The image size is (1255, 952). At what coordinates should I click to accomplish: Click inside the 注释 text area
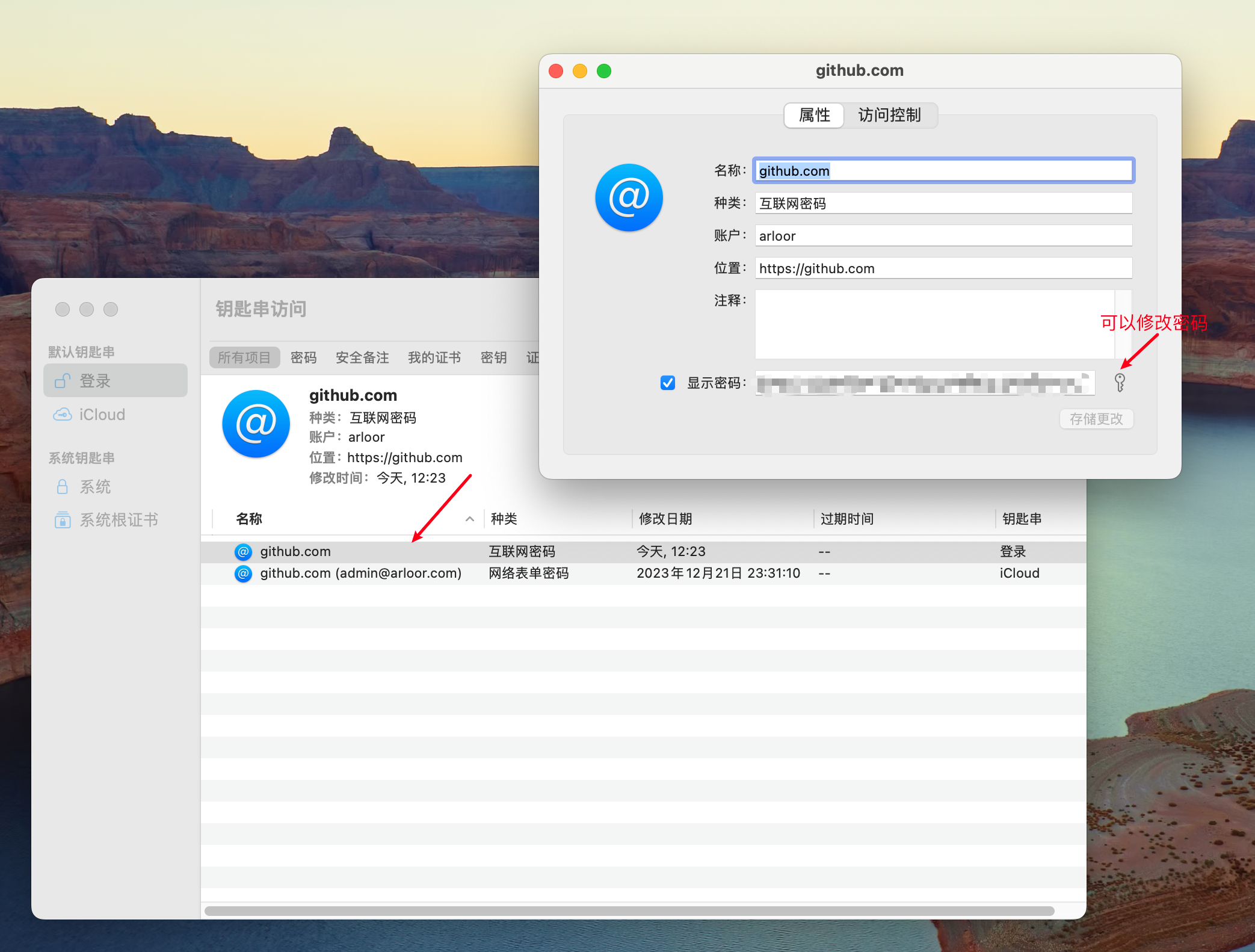(936, 324)
